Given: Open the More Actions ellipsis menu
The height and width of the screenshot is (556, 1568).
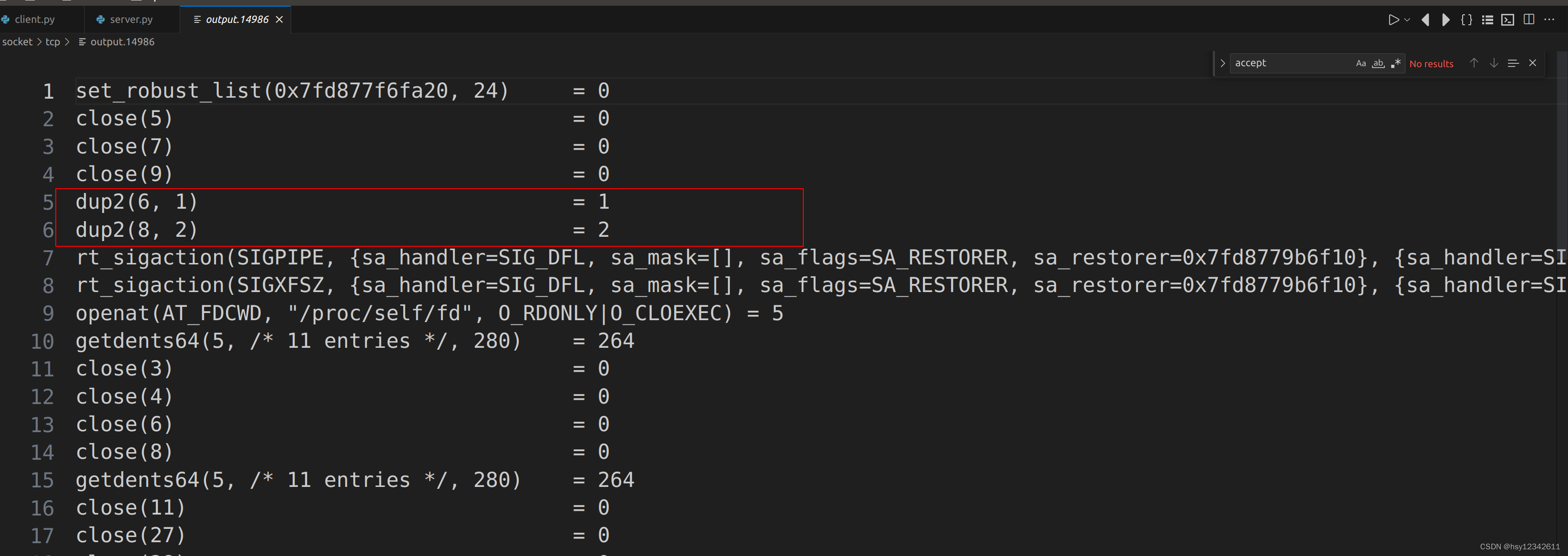Looking at the screenshot, I should tap(1549, 20).
